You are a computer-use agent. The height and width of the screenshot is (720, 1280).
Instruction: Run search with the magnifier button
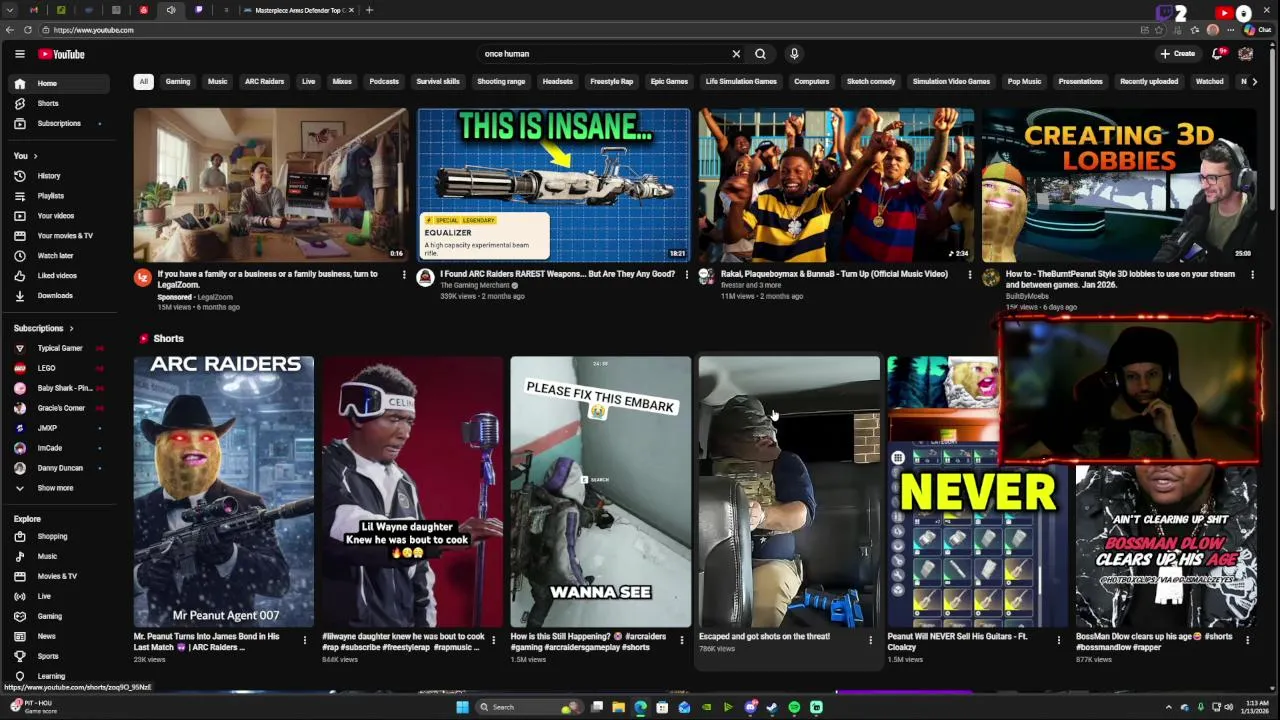[x=761, y=54]
